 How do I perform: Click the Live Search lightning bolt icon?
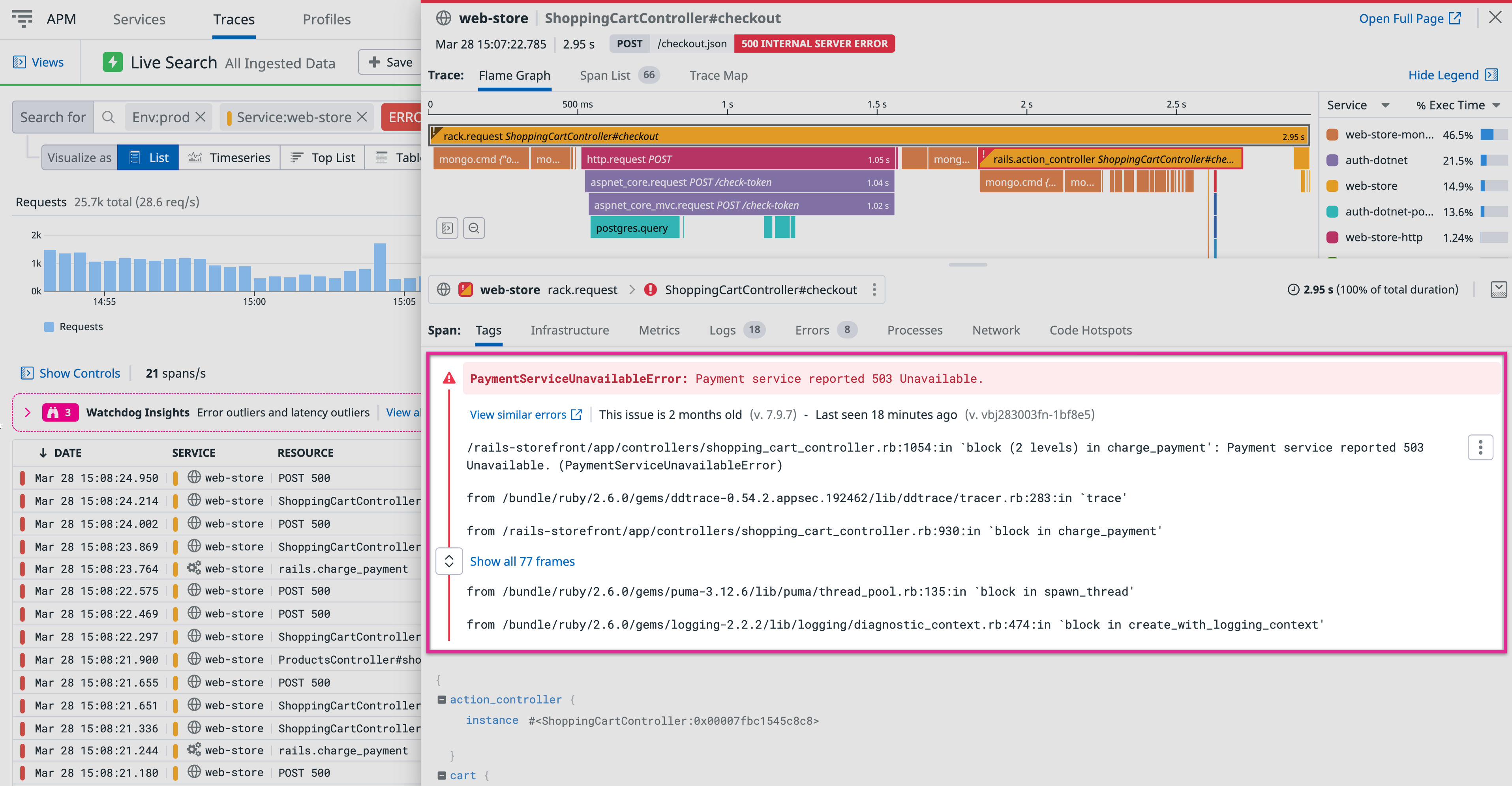113,62
